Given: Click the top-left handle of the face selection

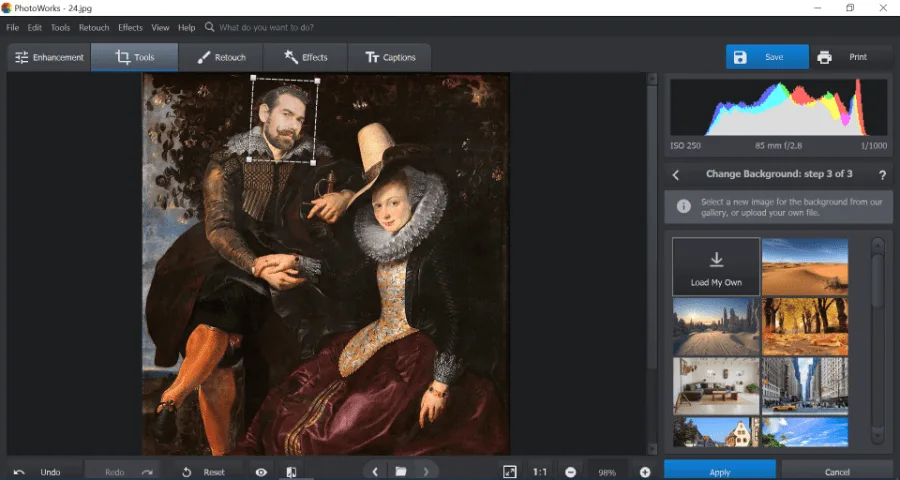Looking at the screenshot, I should (x=253, y=76).
